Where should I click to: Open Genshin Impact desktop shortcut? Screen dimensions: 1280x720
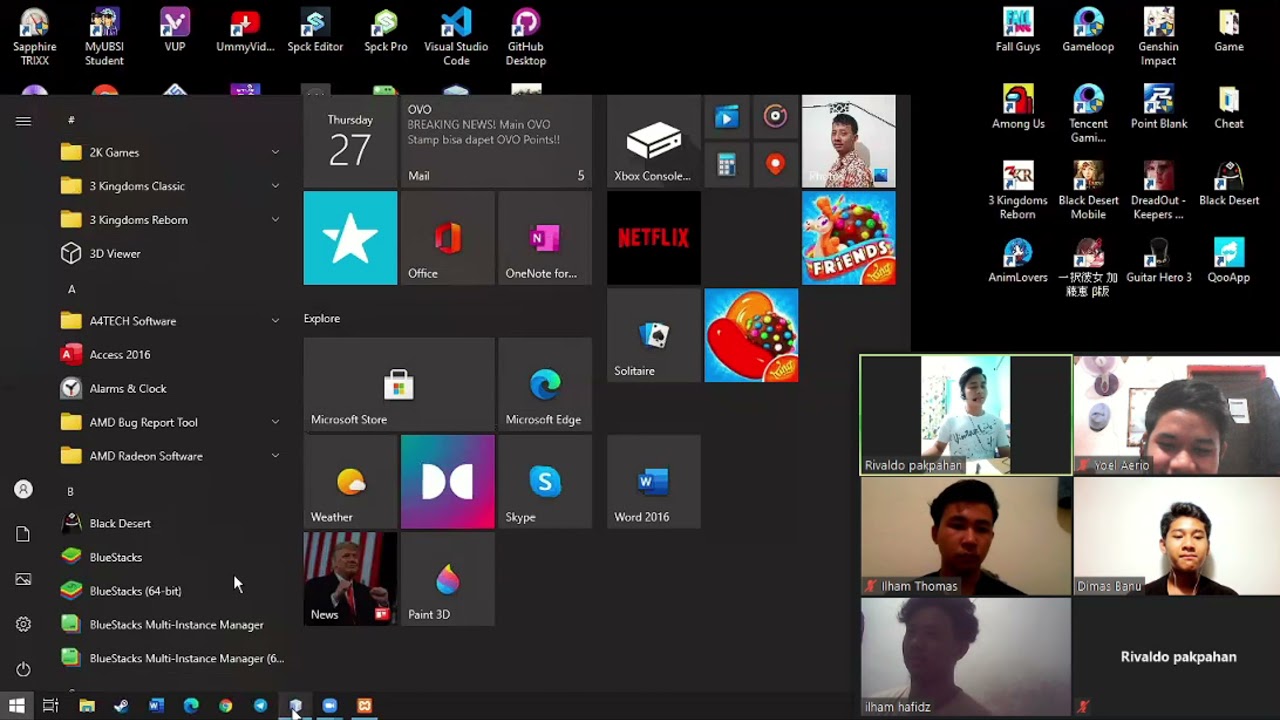pos(1158,38)
